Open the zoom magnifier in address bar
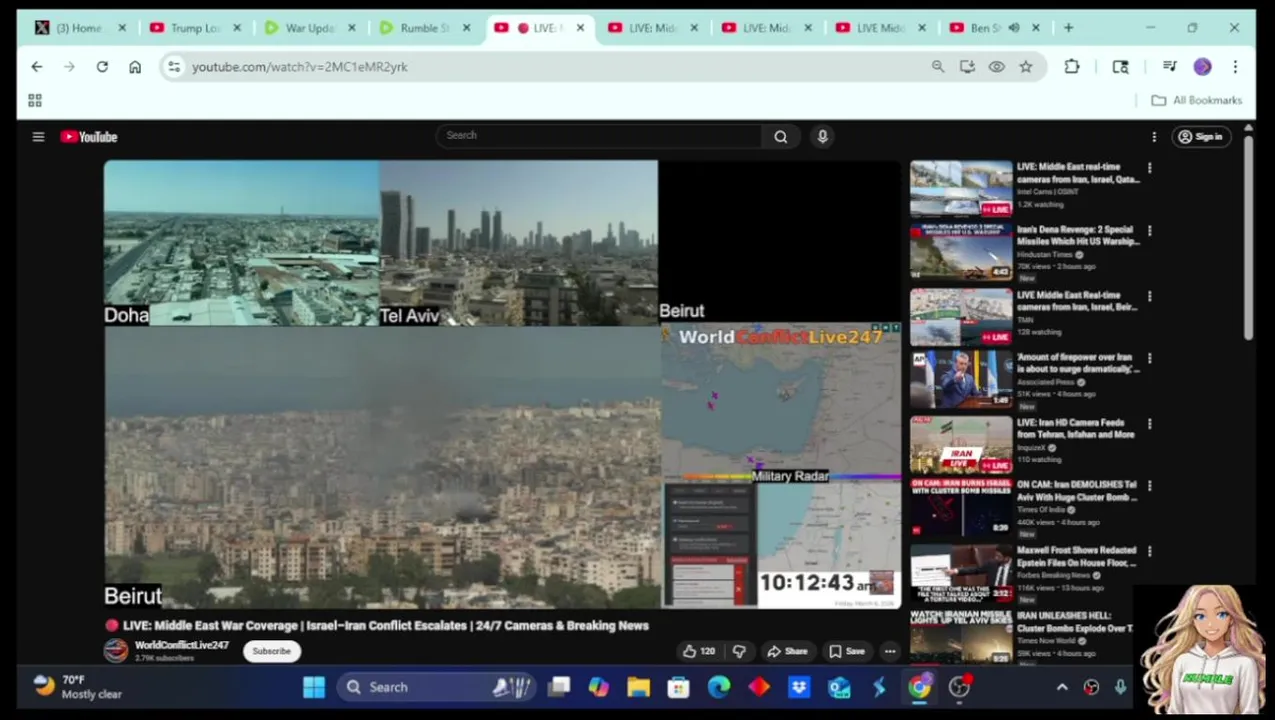Image resolution: width=1275 pixels, height=720 pixels. click(x=938, y=67)
